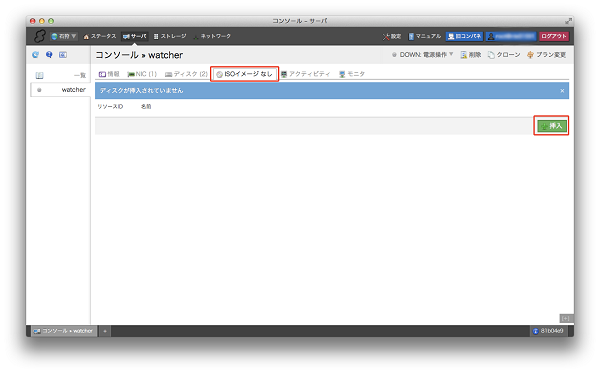This screenshot has height=373, width=600.
Task: Open the help question mark icon
Action: (49, 55)
